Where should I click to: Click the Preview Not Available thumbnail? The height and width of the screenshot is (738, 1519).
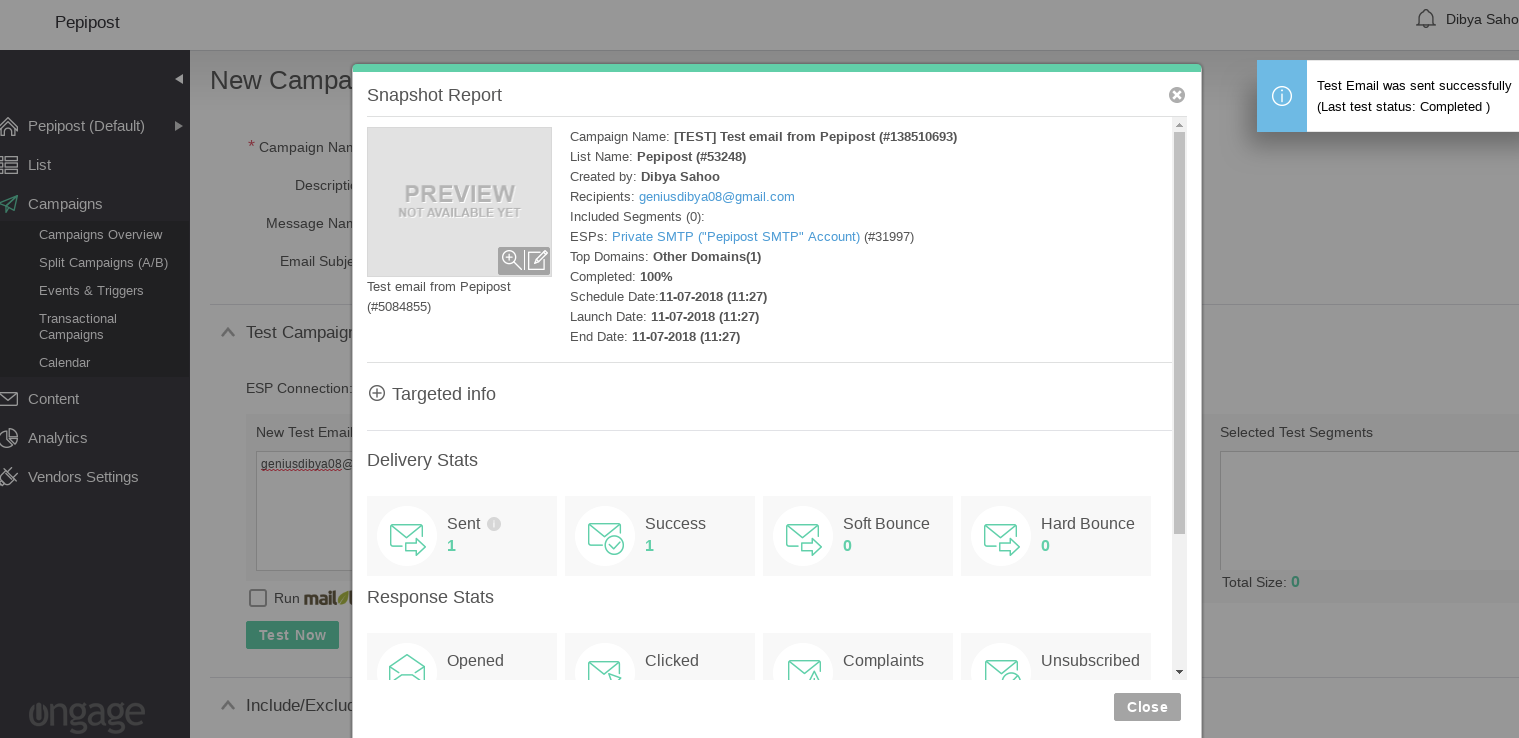coord(459,202)
